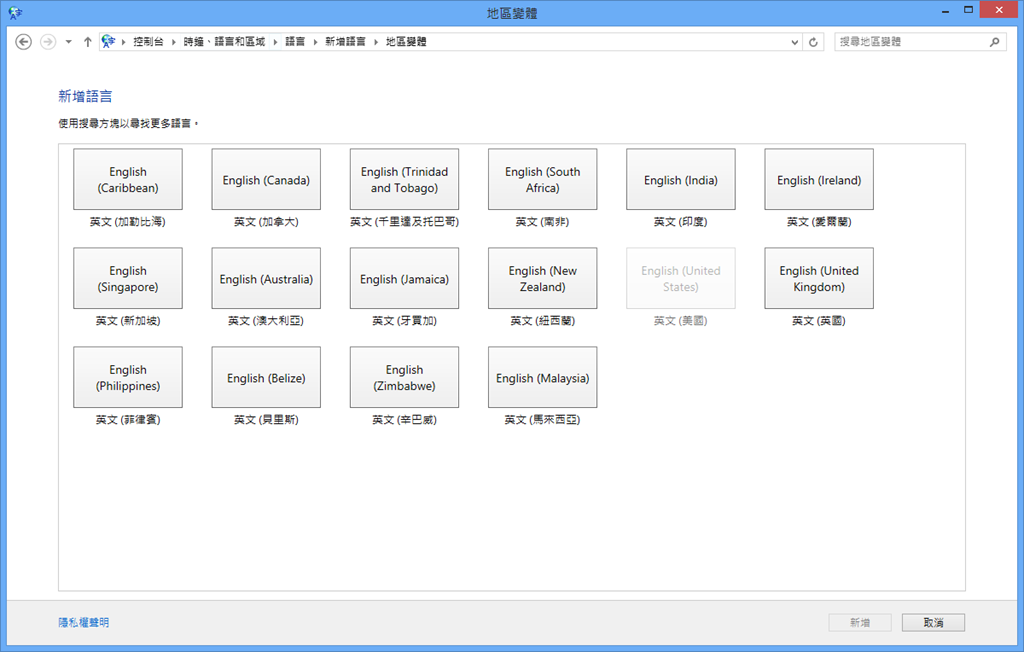This screenshot has width=1024, height=652.
Task: Click the 英文 (愛爾蘭) caption
Action: tap(819, 222)
